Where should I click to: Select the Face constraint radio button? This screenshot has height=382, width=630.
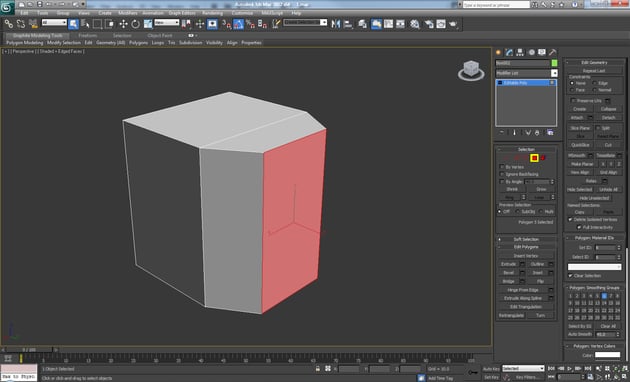point(572,90)
